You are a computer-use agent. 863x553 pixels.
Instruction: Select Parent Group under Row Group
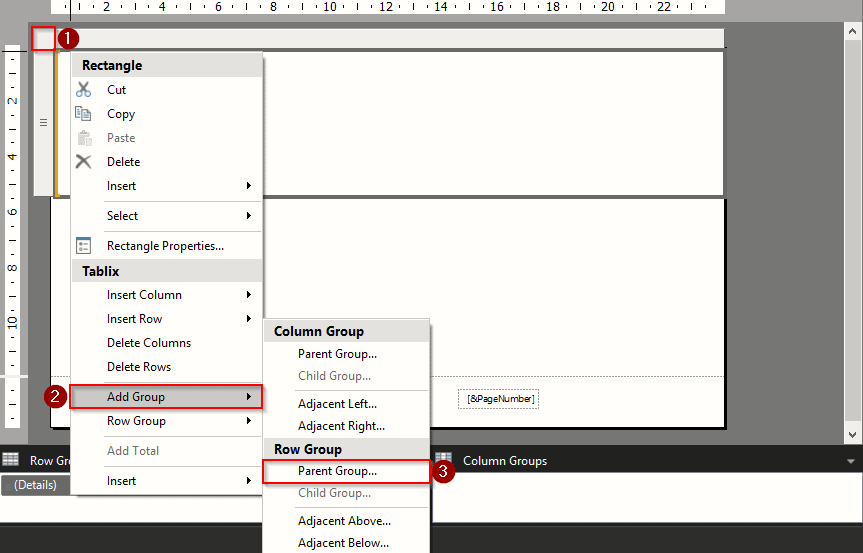347,471
